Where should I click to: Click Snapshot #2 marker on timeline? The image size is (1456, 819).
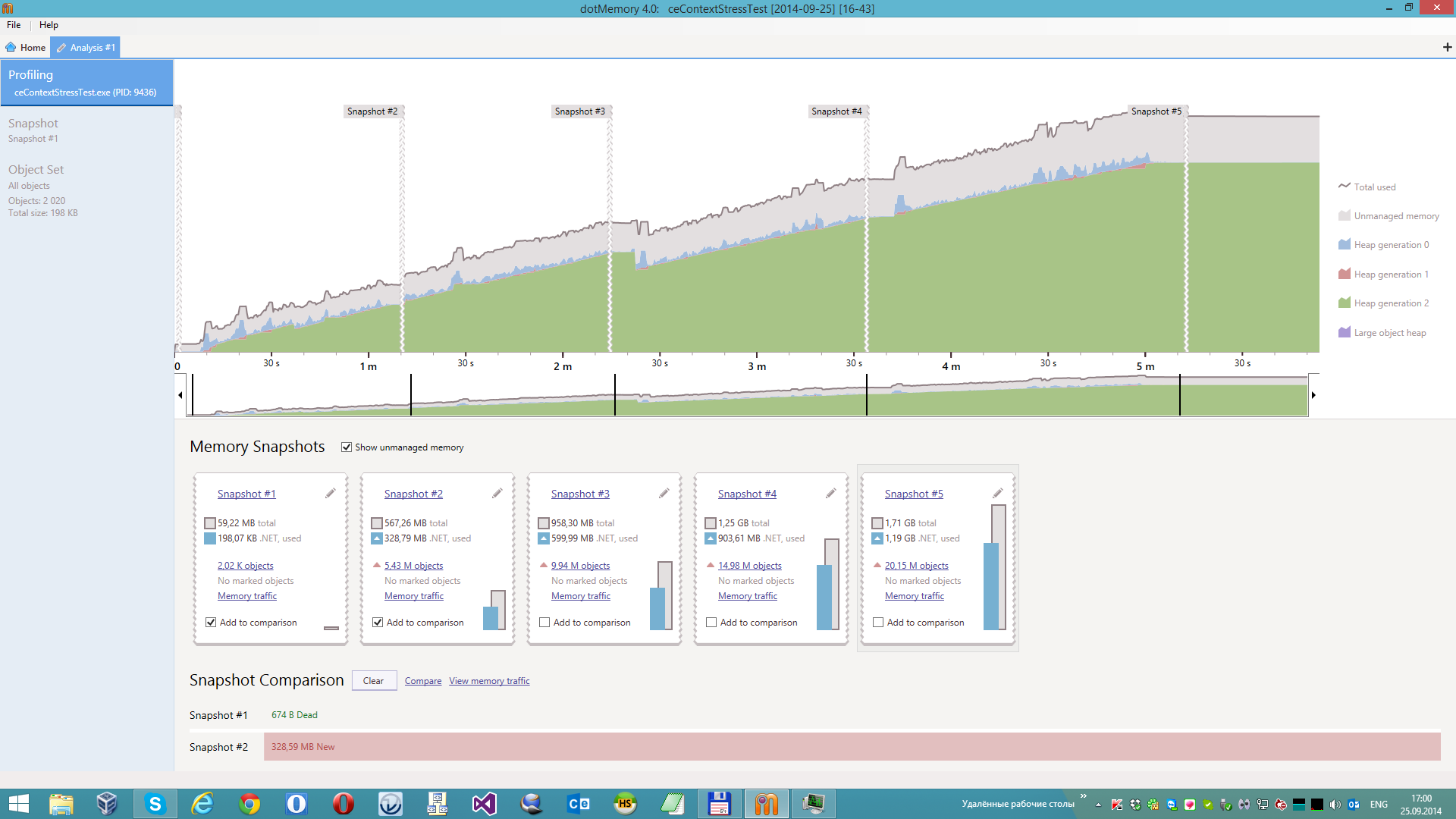(x=372, y=111)
